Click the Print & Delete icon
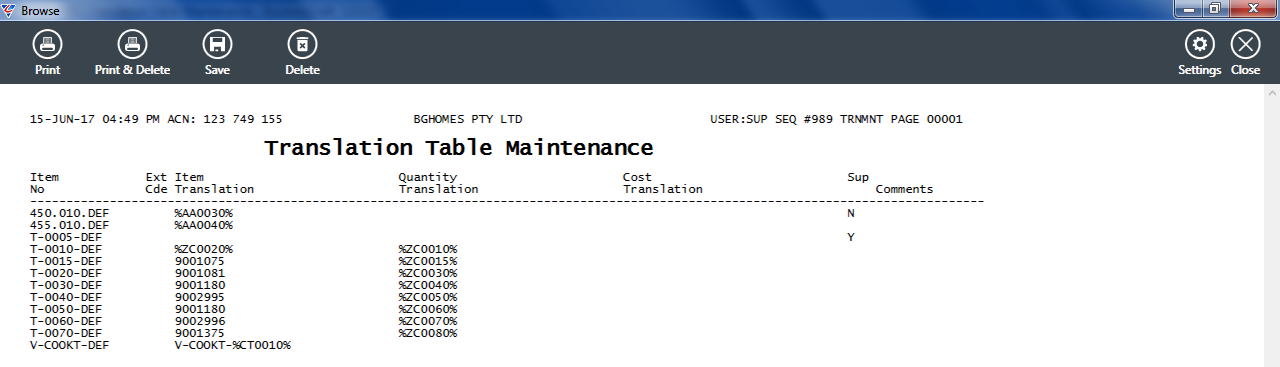The height and width of the screenshot is (367, 1280). click(x=132, y=44)
